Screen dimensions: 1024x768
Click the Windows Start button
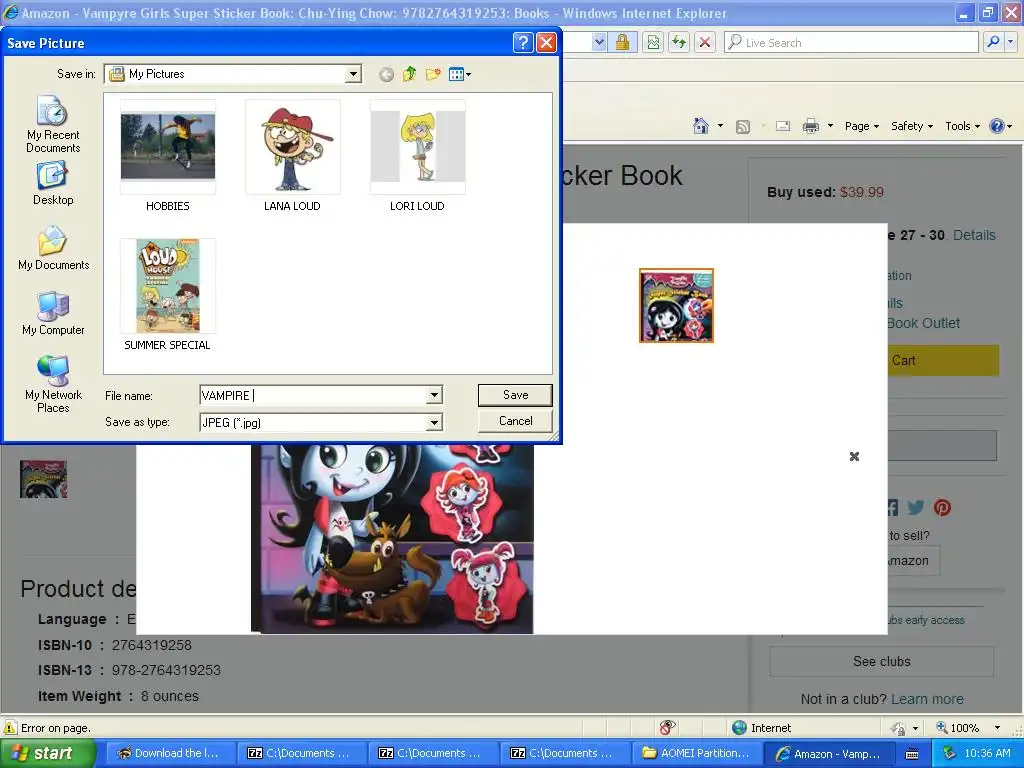click(48, 753)
